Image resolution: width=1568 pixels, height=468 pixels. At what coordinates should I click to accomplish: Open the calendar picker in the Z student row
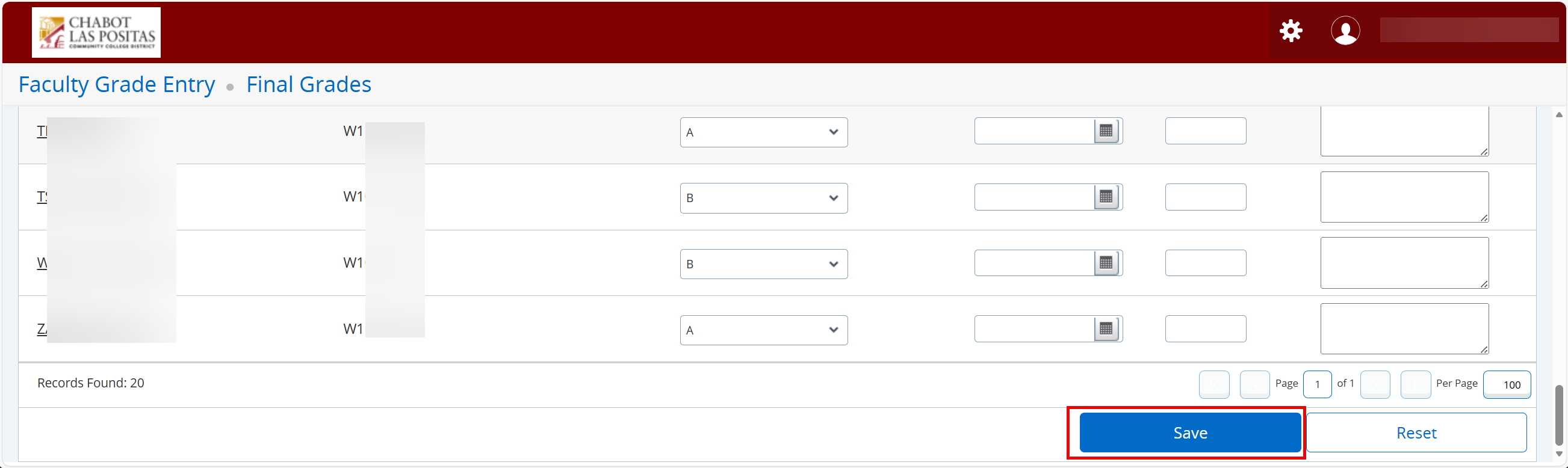[1106, 329]
